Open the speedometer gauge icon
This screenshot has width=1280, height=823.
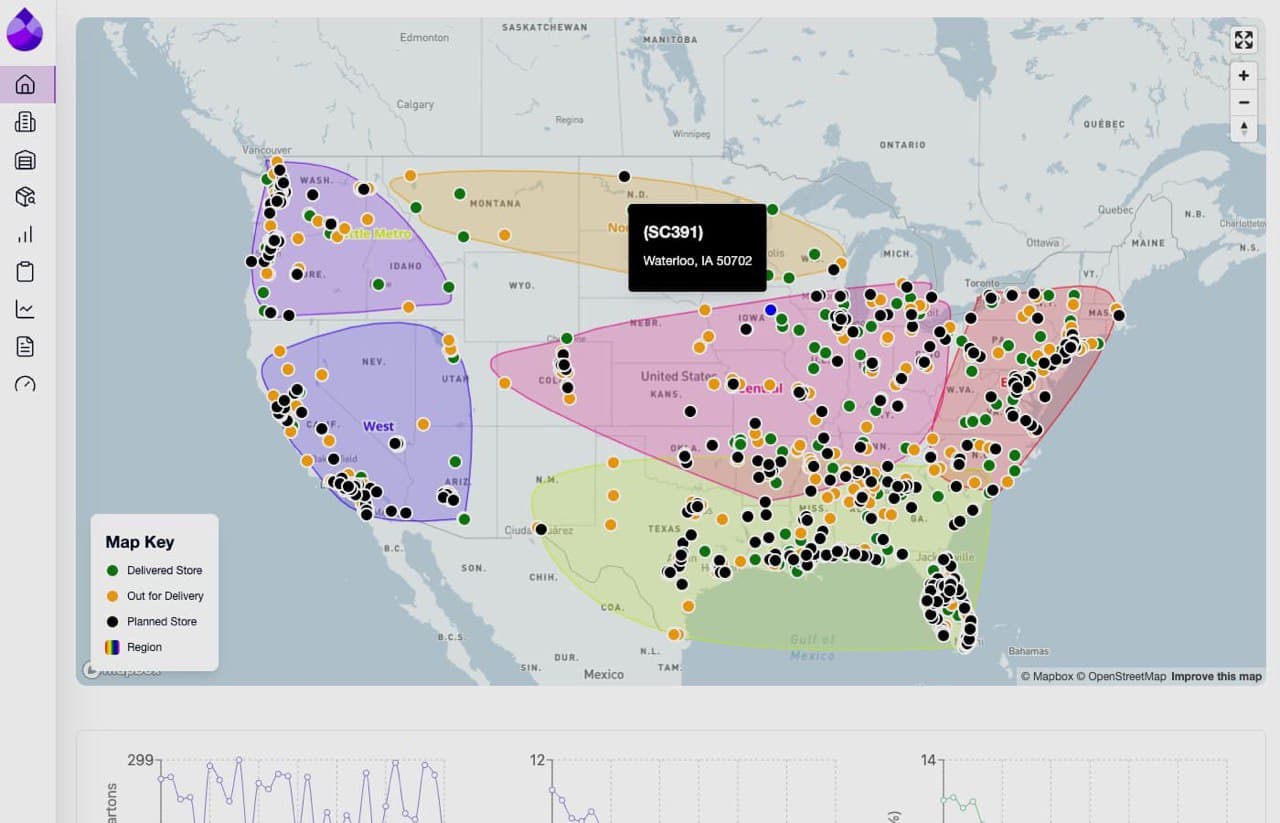pos(25,384)
